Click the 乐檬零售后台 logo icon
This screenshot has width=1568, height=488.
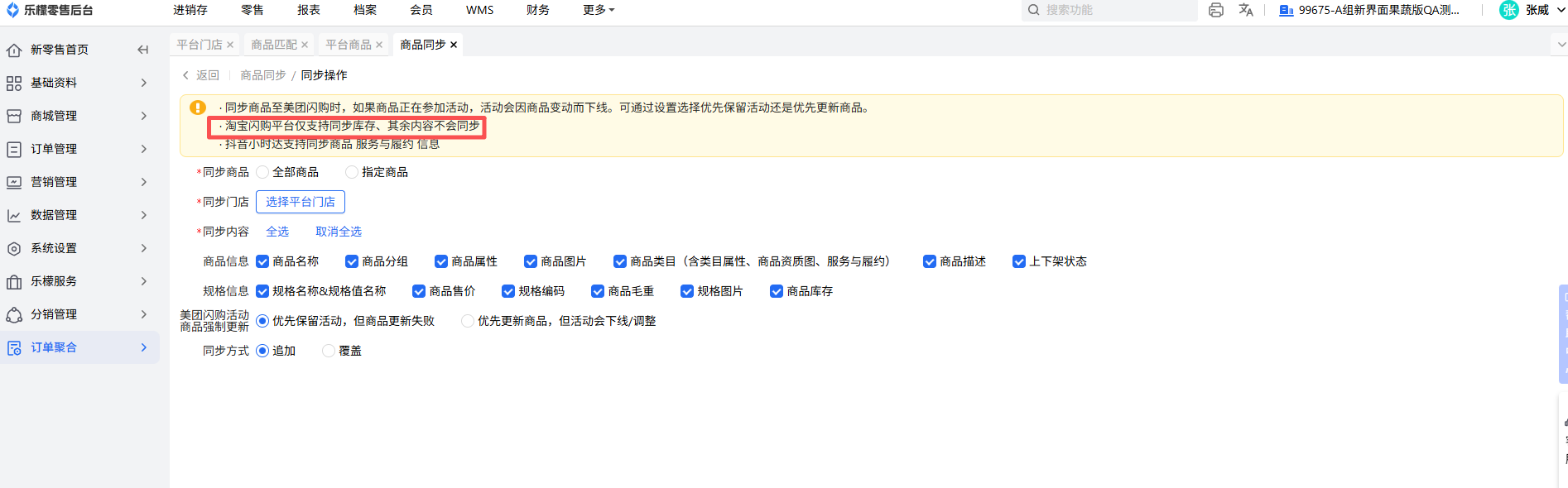pyautogui.click(x=12, y=10)
